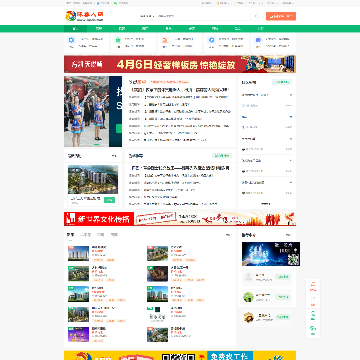Open the red 新世界文化传媒 banner ad

tap(180, 219)
